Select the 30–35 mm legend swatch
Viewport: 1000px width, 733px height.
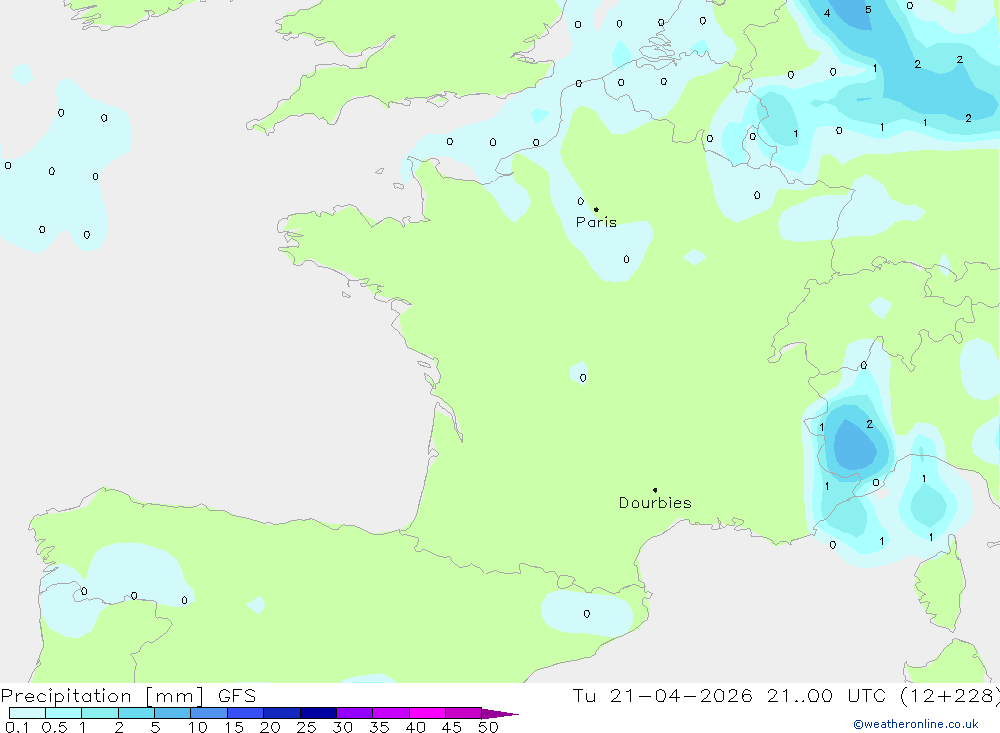pyautogui.click(x=354, y=713)
